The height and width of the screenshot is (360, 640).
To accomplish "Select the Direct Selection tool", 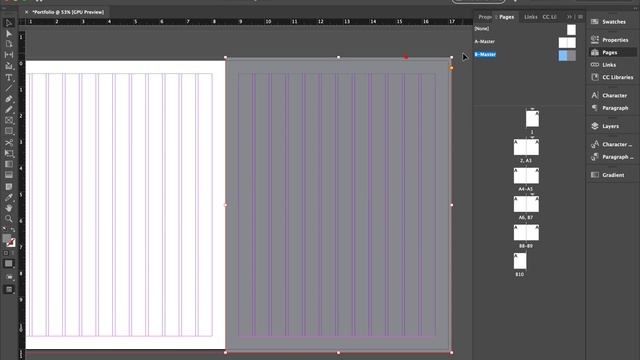I will (x=9, y=33).
